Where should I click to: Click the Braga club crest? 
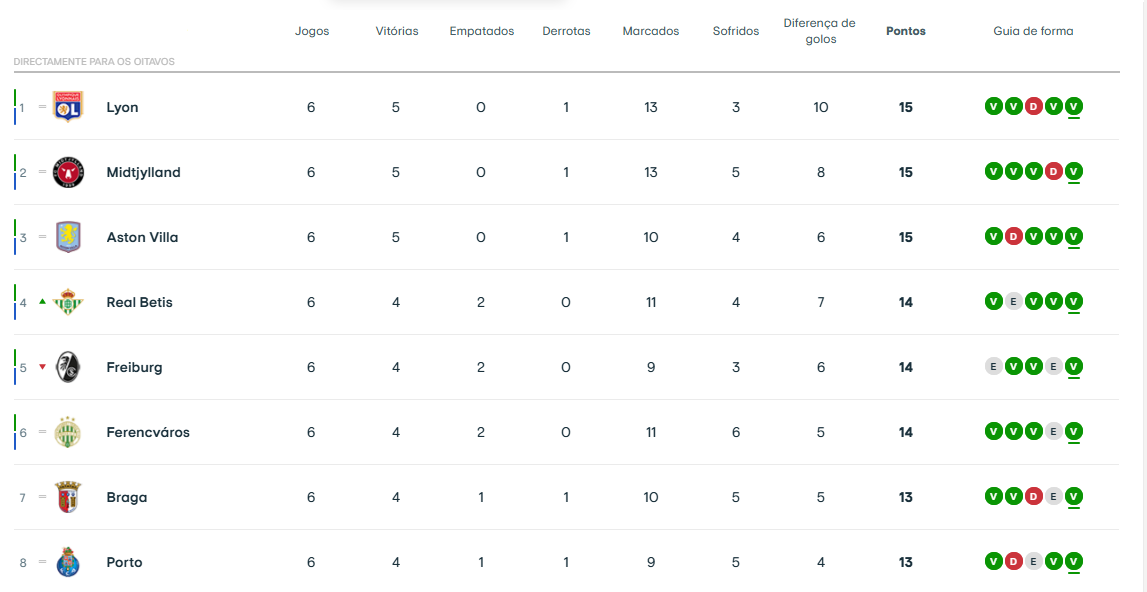67,497
